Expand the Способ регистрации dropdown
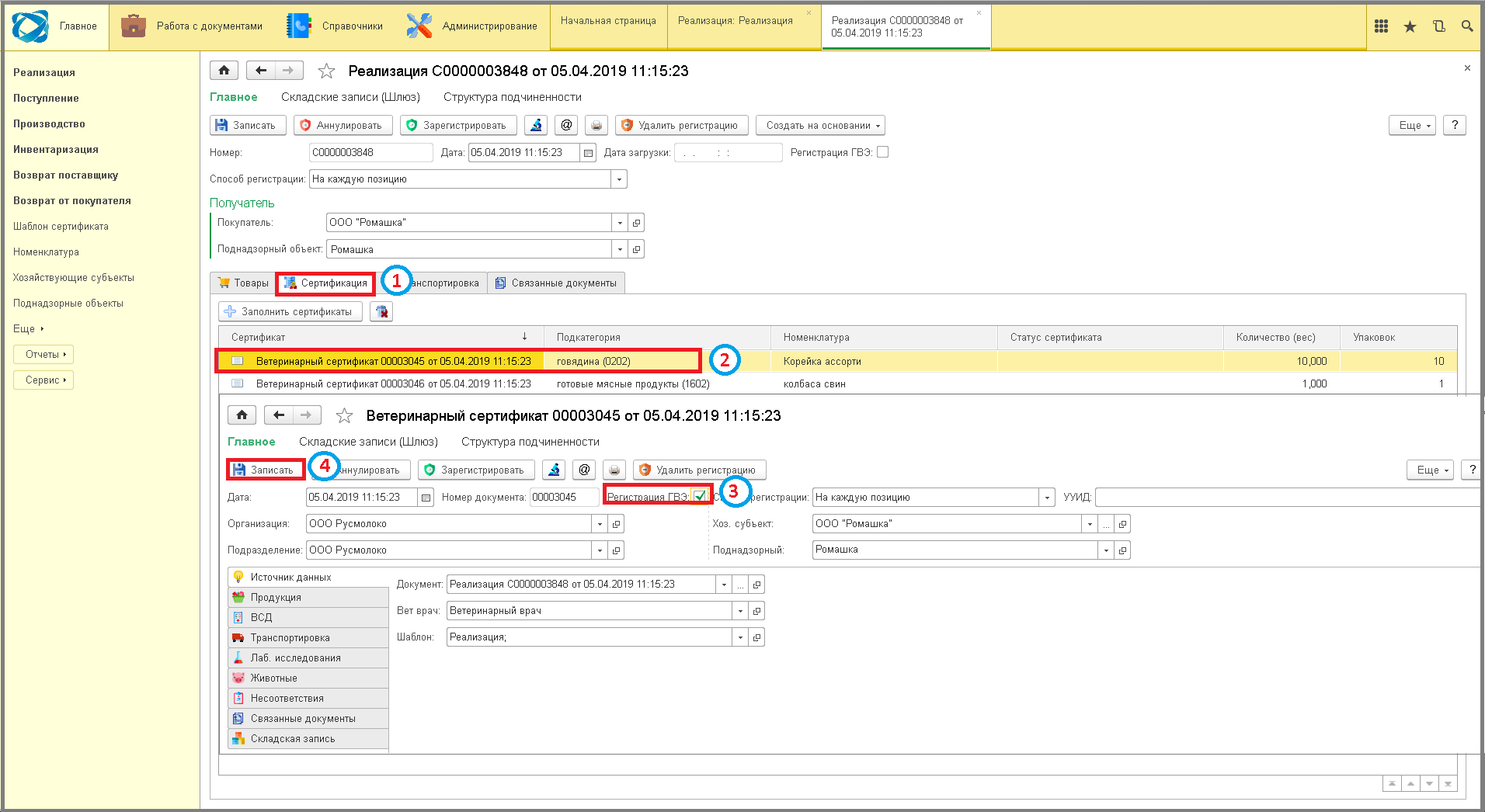The image size is (1485, 812). tap(619, 179)
